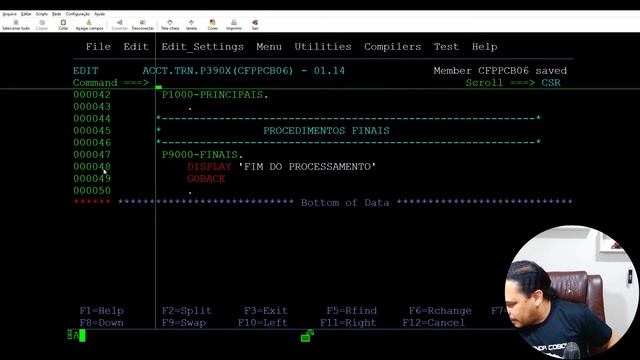Click F9=Swap function key
Screen dimensions: 640x360
point(184,323)
